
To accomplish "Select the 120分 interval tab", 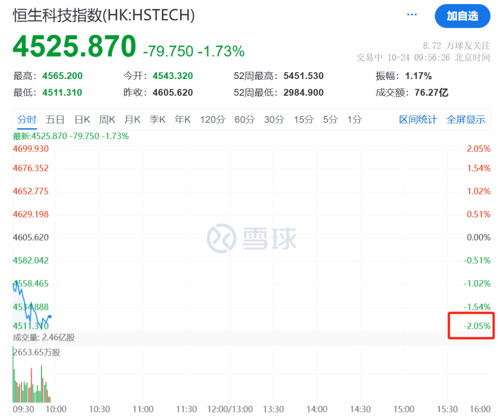I will 213,119.
